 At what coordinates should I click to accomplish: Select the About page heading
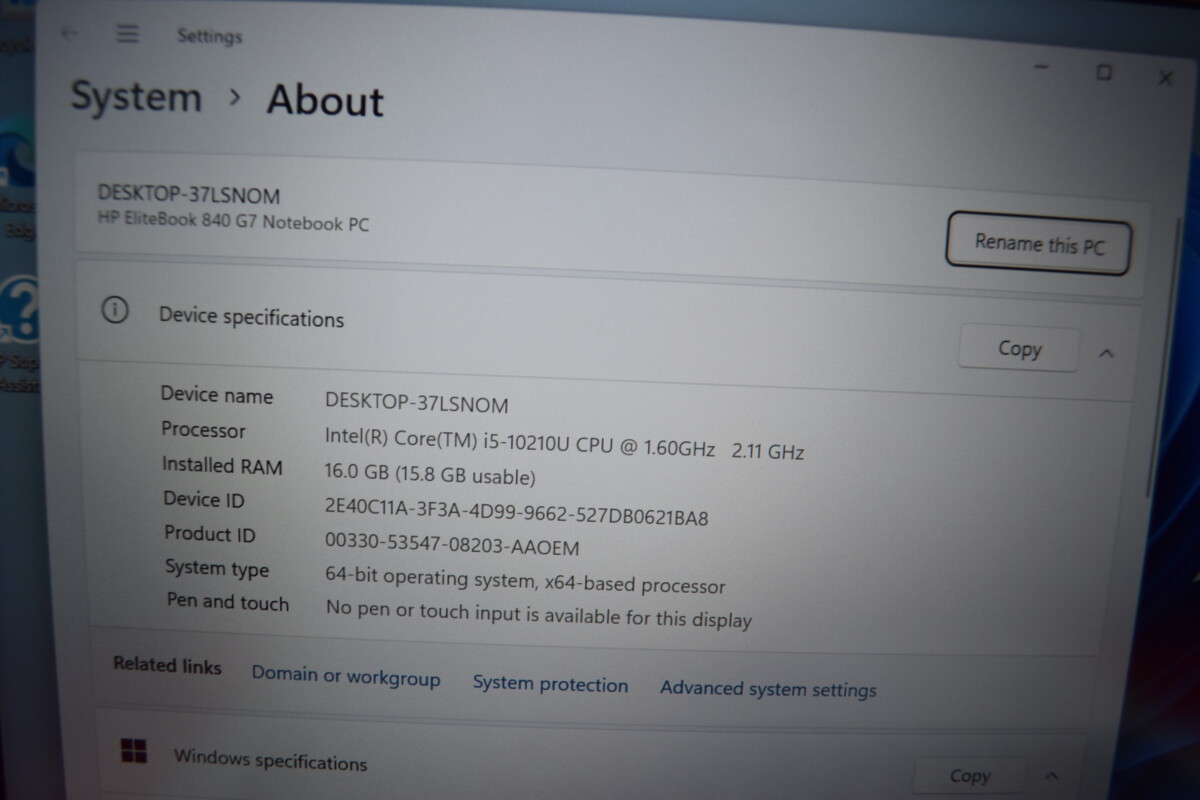click(325, 101)
